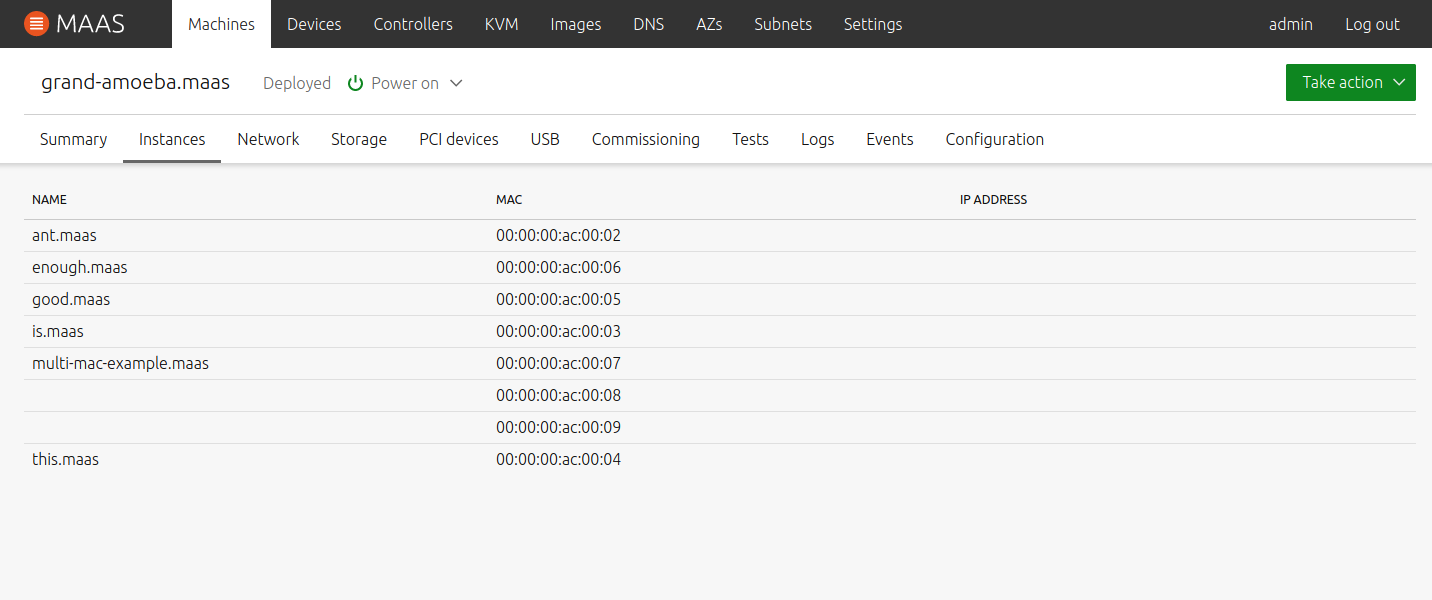This screenshot has height=600, width=1432.
Task: Click the NAME column header
Action: (49, 199)
